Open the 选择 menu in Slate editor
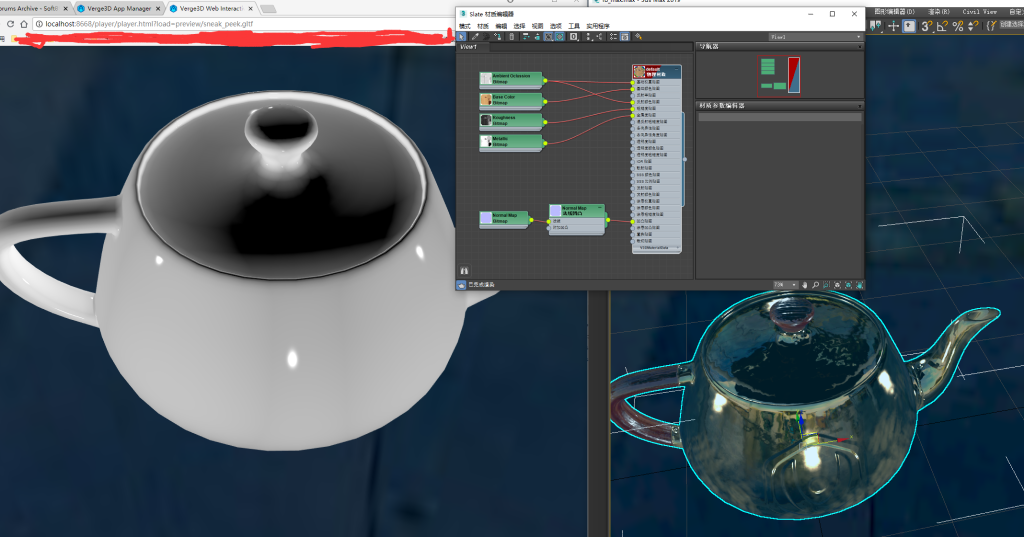The image size is (1024, 537). pyautogui.click(x=519, y=26)
